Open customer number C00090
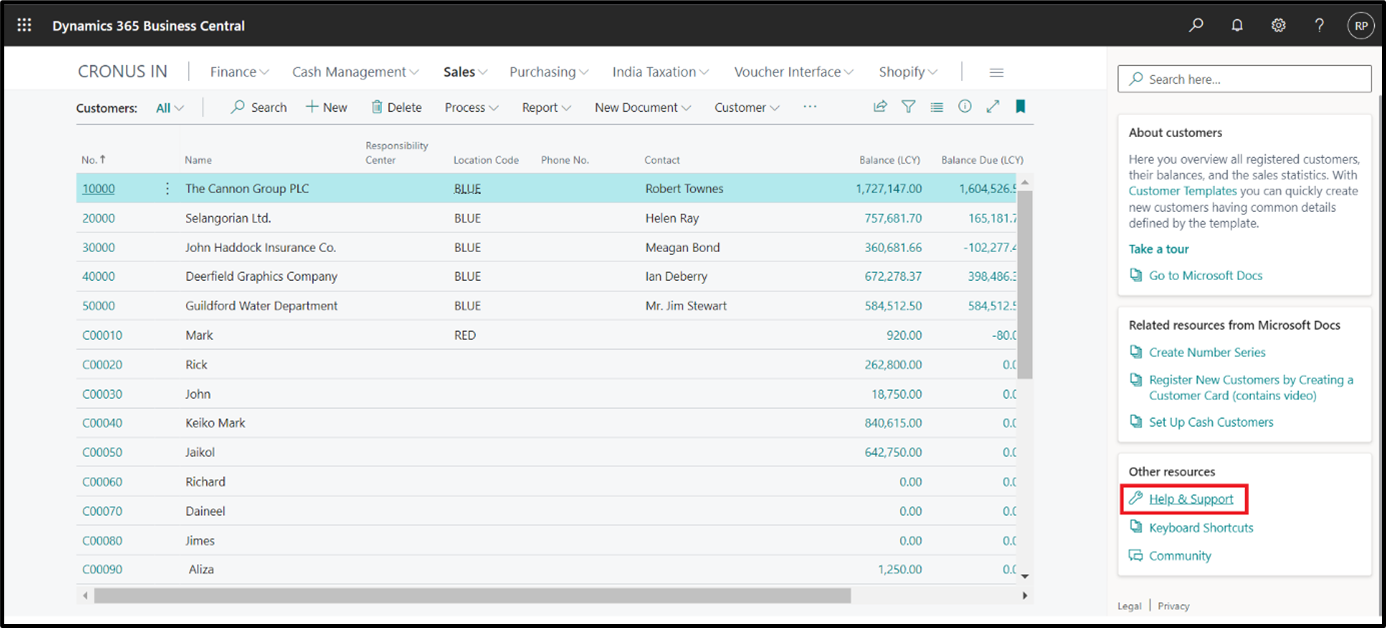Image resolution: width=1386 pixels, height=628 pixels. click(102, 569)
